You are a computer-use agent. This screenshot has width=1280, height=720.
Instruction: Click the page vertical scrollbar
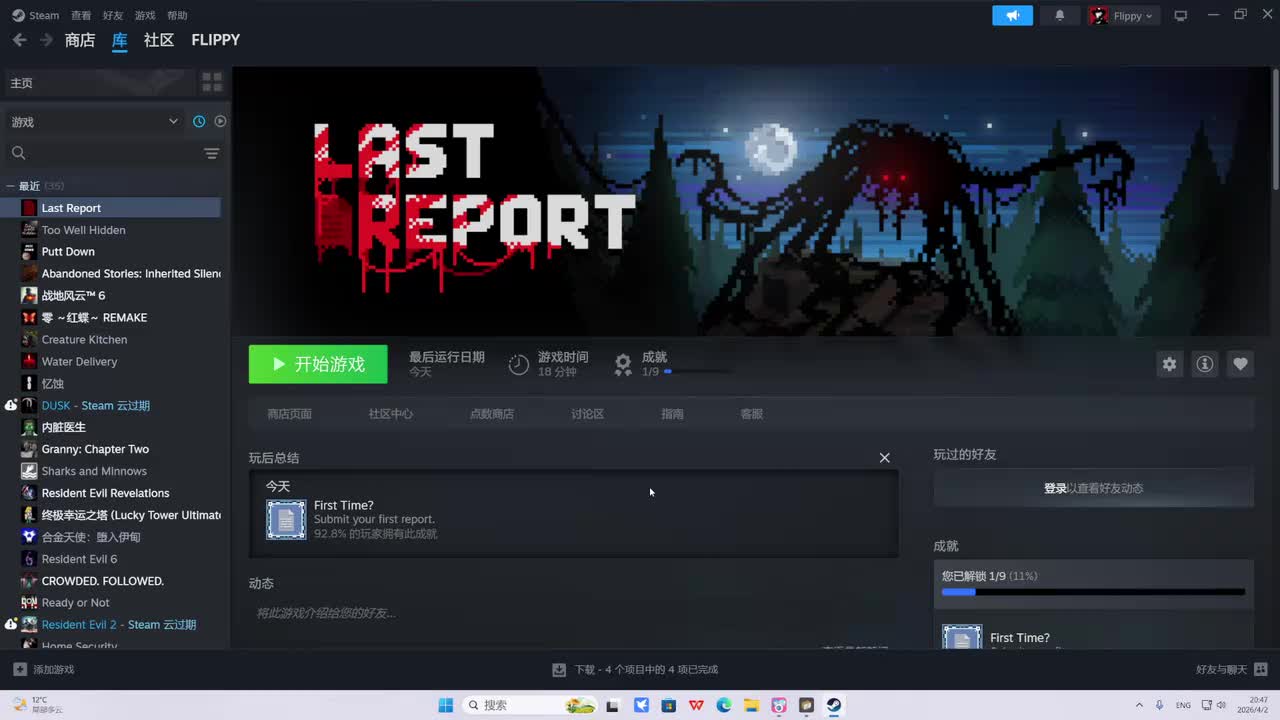pos(1275,130)
